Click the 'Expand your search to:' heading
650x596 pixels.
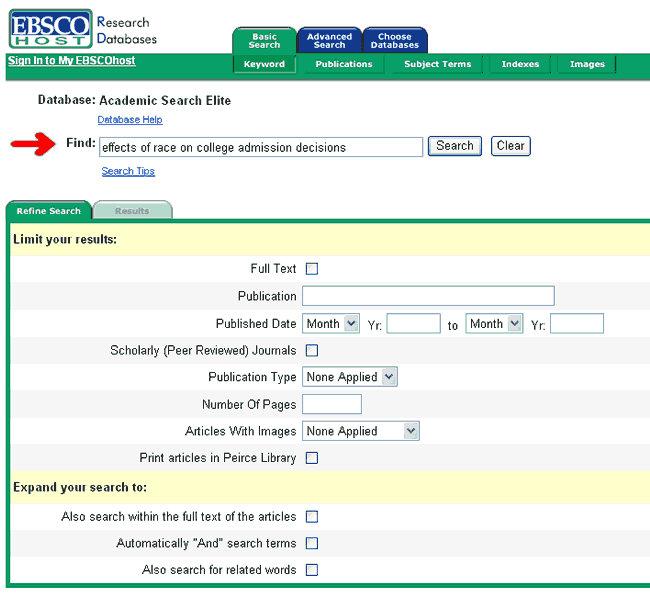(80, 487)
